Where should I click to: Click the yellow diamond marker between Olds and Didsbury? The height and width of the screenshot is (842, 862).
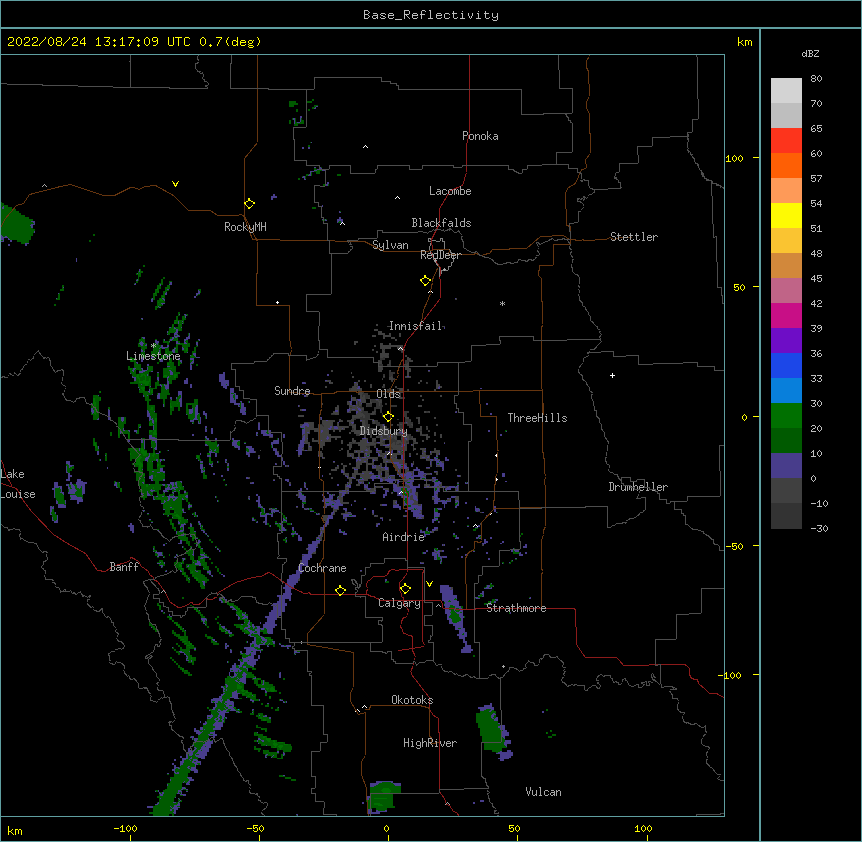(x=388, y=417)
